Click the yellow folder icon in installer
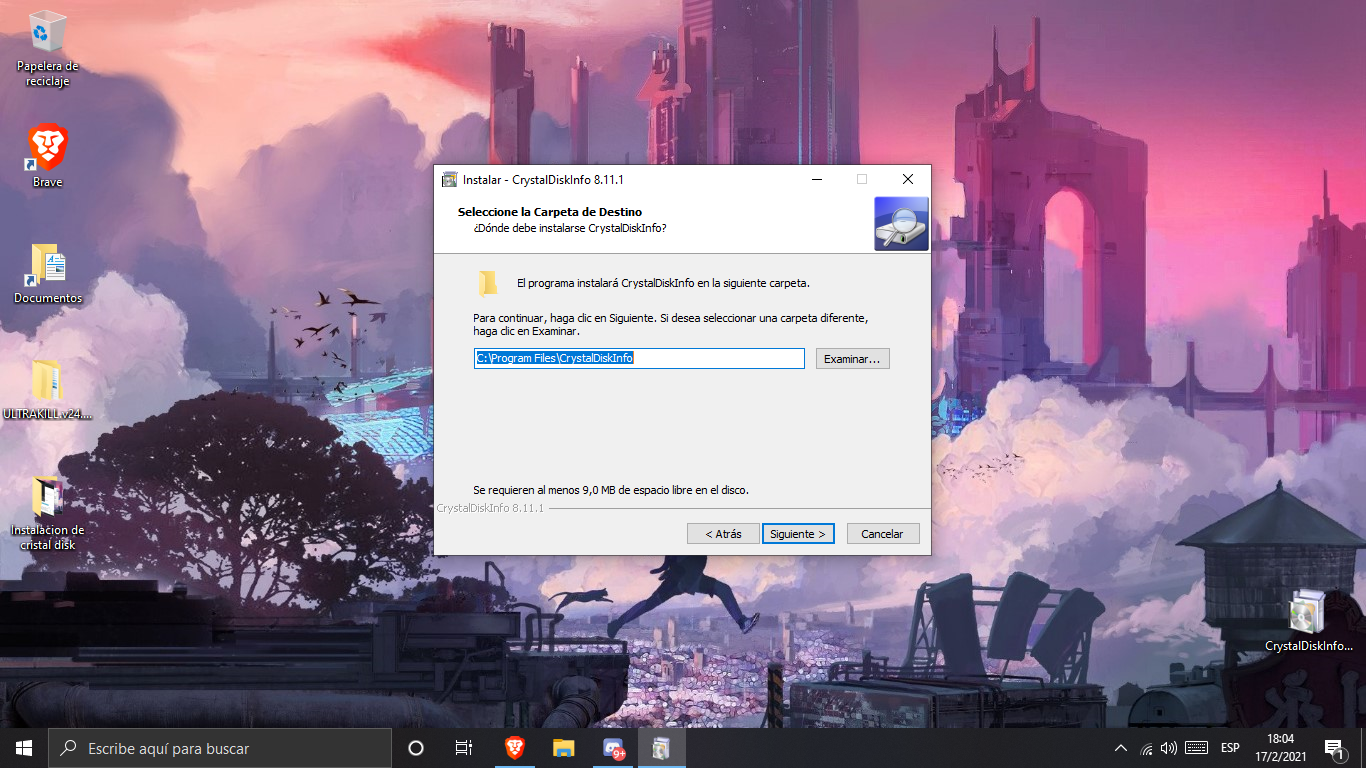The height and width of the screenshot is (768, 1366). click(488, 283)
